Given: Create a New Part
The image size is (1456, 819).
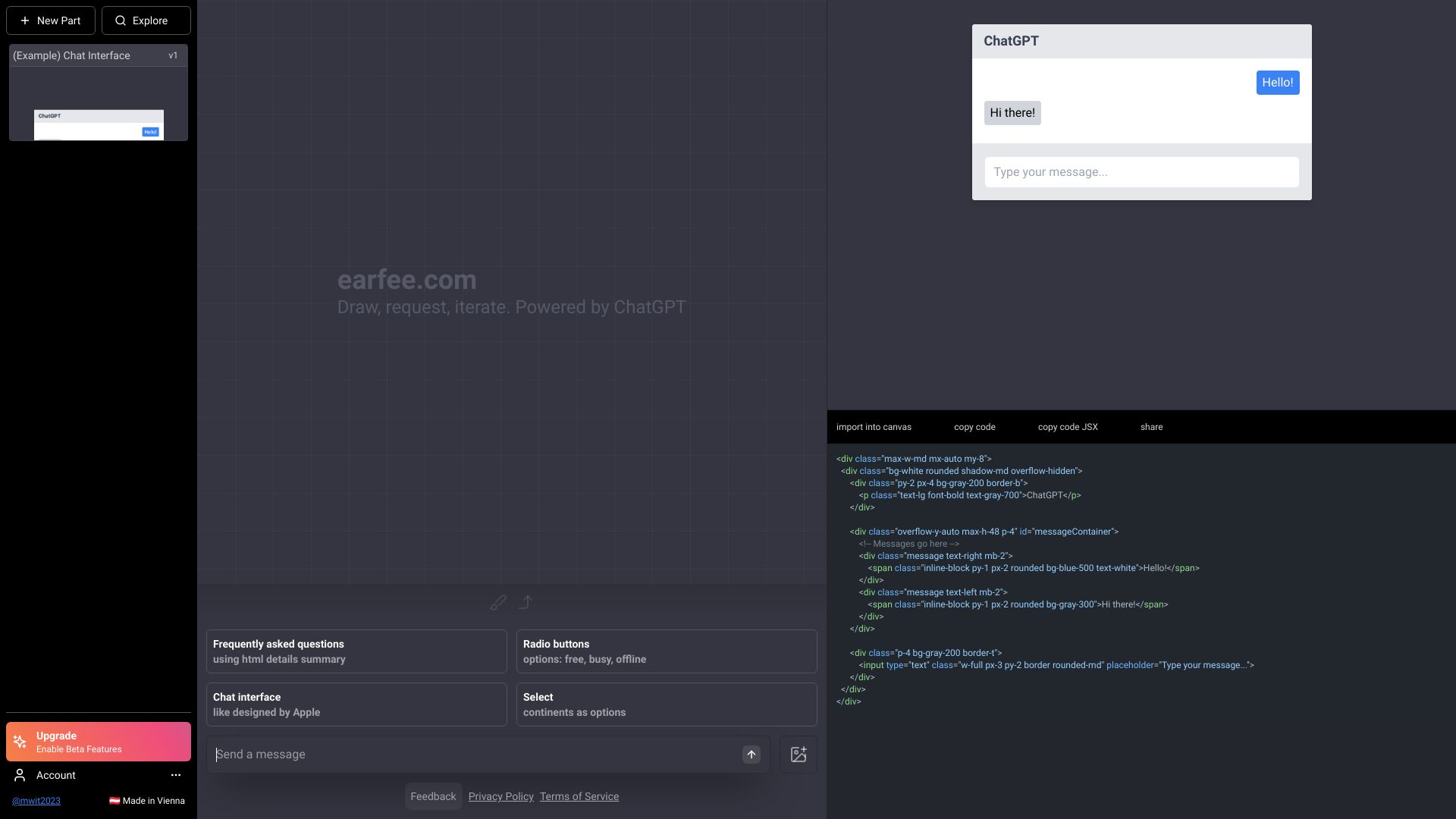Looking at the screenshot, I should (51, 20).
